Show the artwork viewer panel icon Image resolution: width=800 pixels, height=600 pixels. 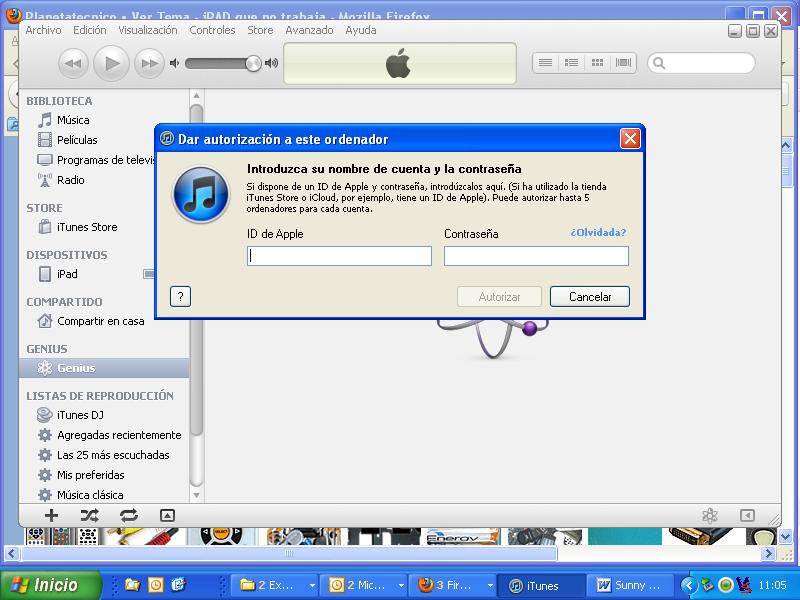pos(167,515)
